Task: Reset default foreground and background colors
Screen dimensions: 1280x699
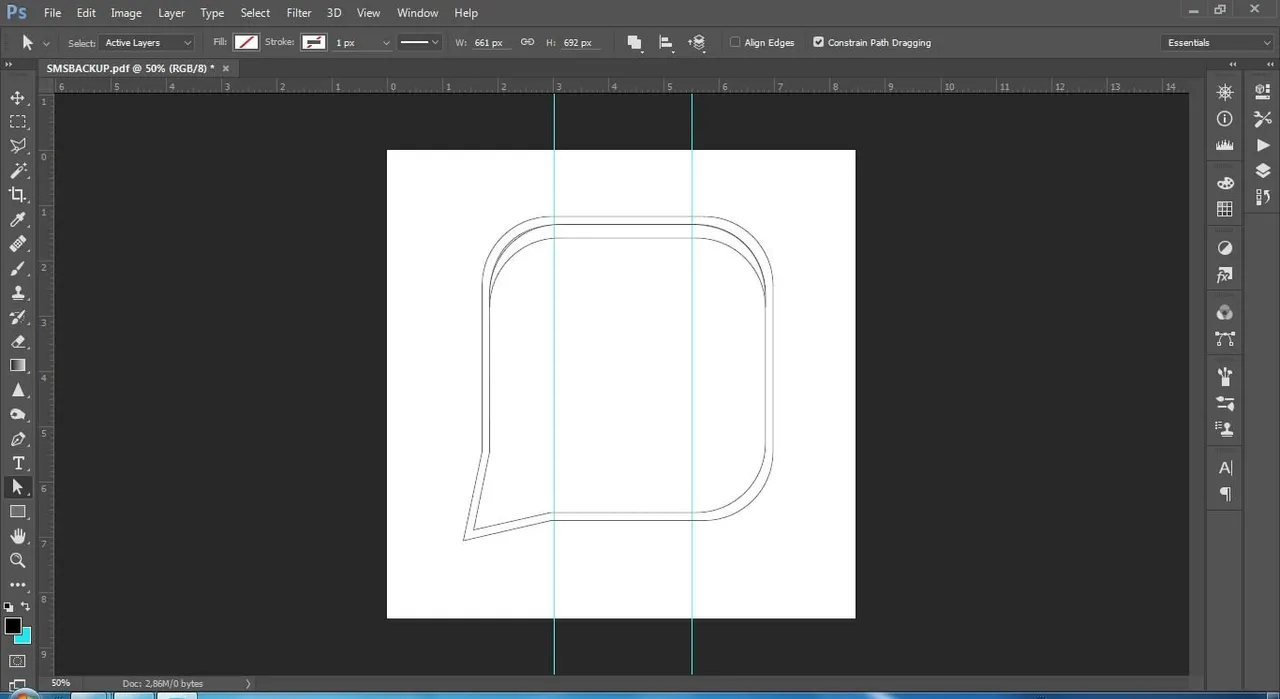Action: [9, 606]
